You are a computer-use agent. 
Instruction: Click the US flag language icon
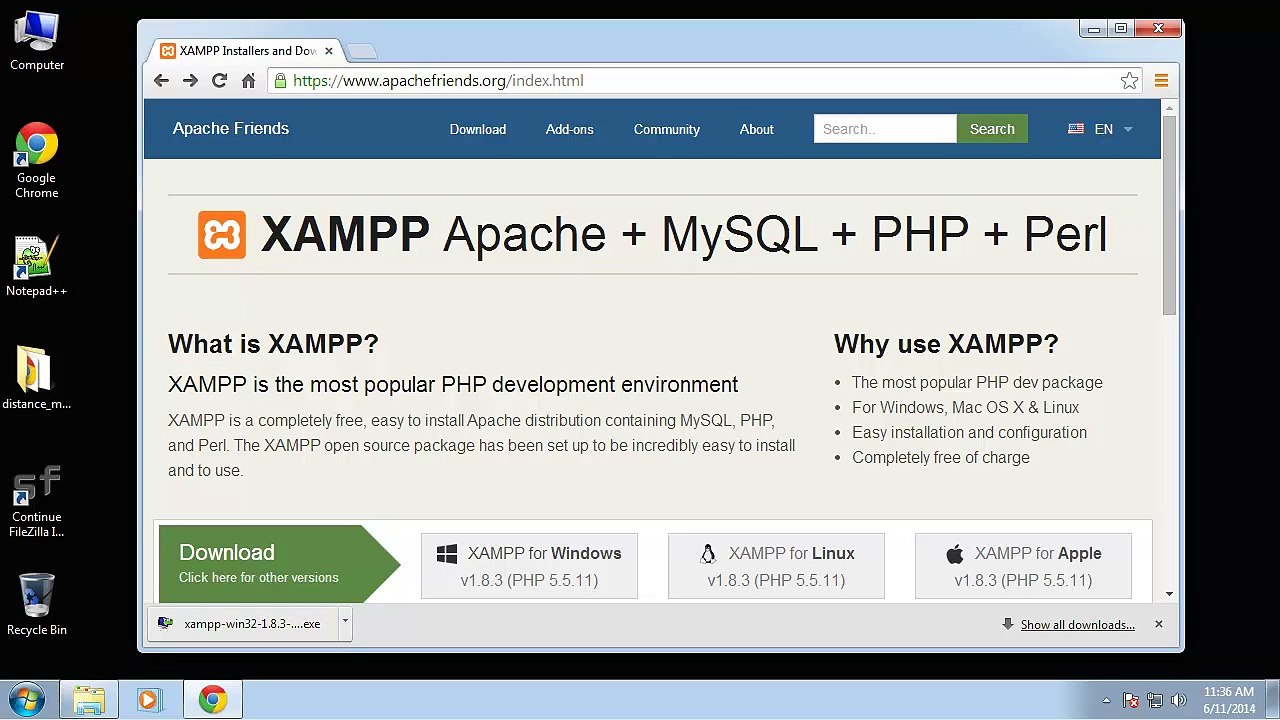pos(1076,129)
